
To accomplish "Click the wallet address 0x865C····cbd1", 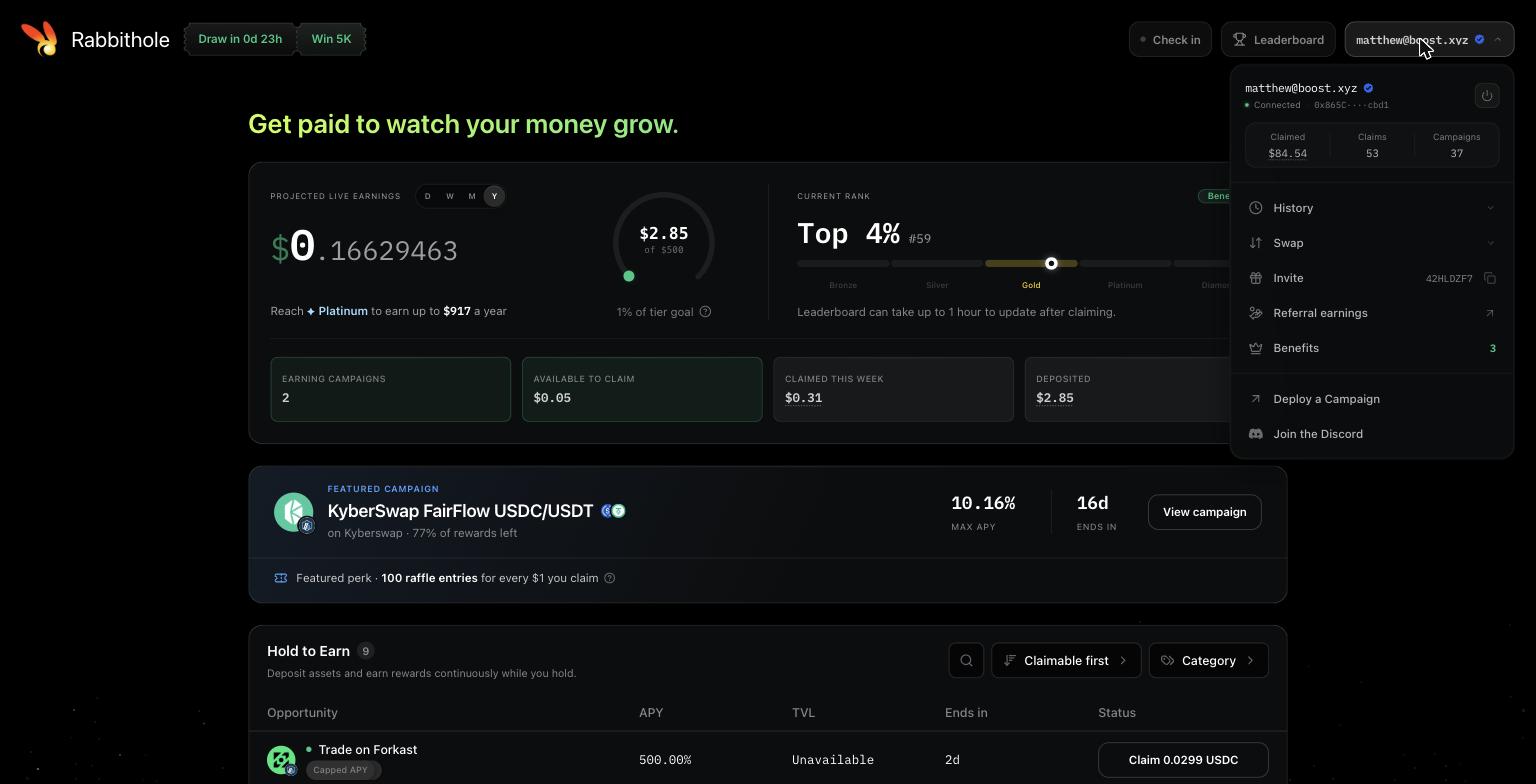I will pos(1351,105).
